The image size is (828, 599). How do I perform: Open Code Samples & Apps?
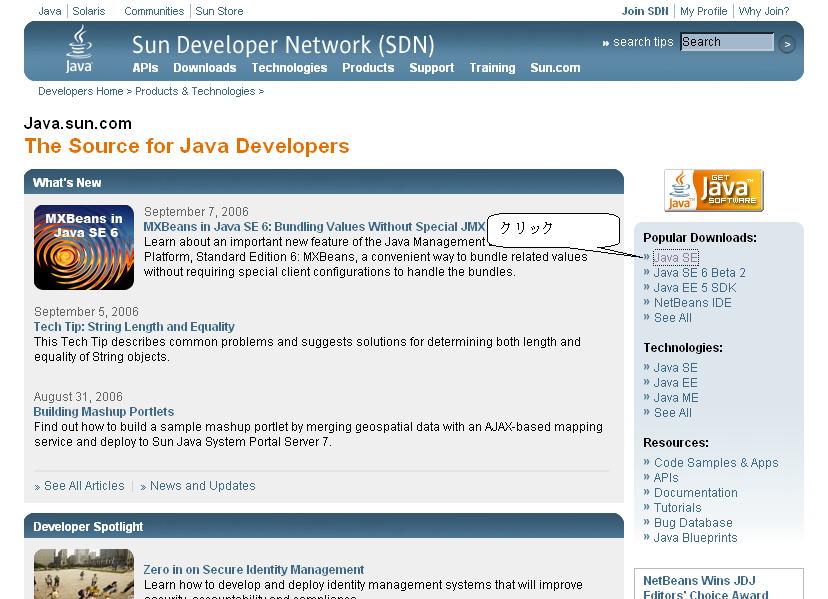click(716, 463)
